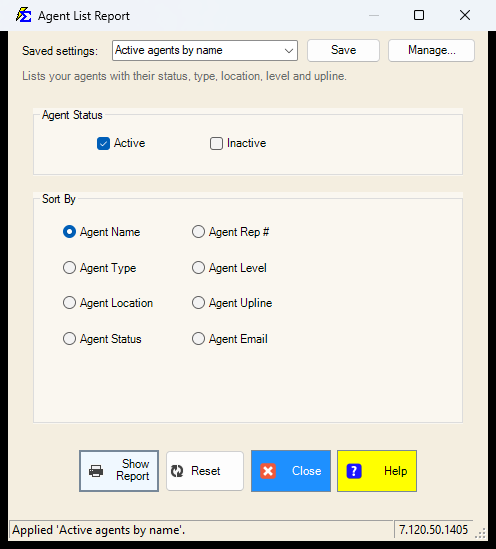This screenshot has height=549, width=496.
Task: Close the window with the title bar X
Action: [x=465, y=15]
